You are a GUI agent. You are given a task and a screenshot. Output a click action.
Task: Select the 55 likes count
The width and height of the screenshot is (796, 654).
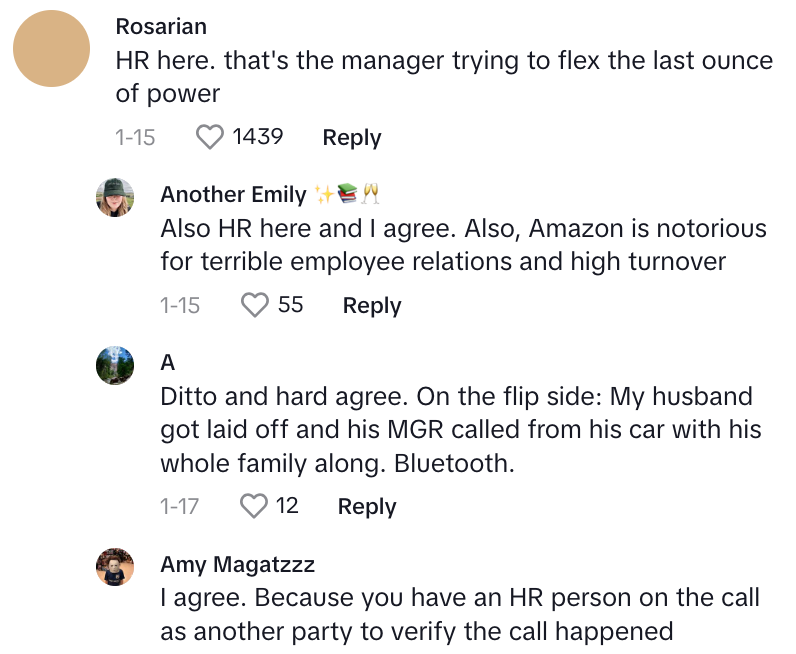pyautogui.click(x=290, y=305)
